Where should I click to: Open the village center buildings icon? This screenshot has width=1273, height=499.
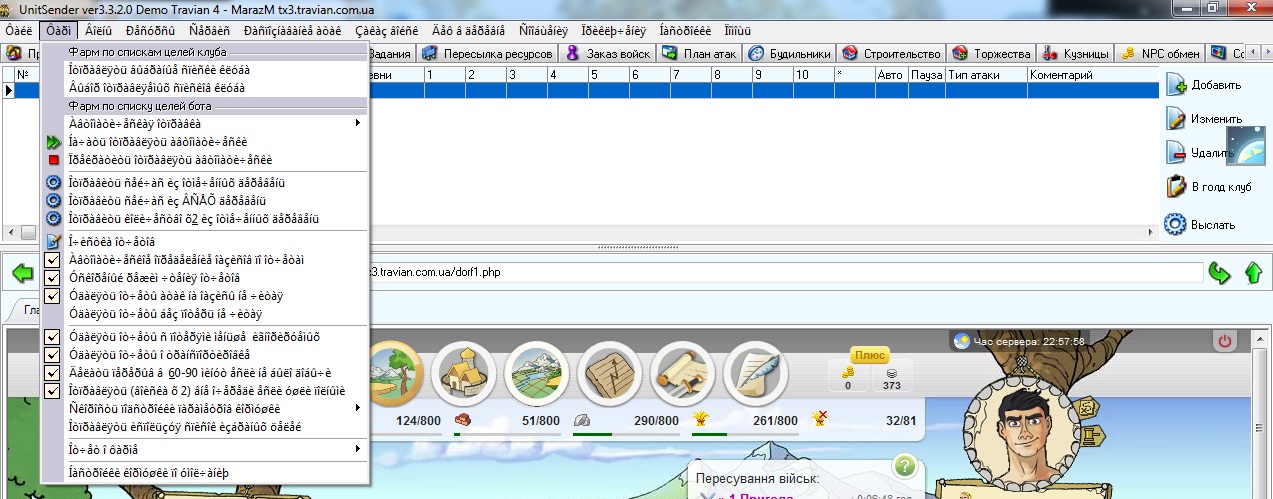(x=465, y=372)
